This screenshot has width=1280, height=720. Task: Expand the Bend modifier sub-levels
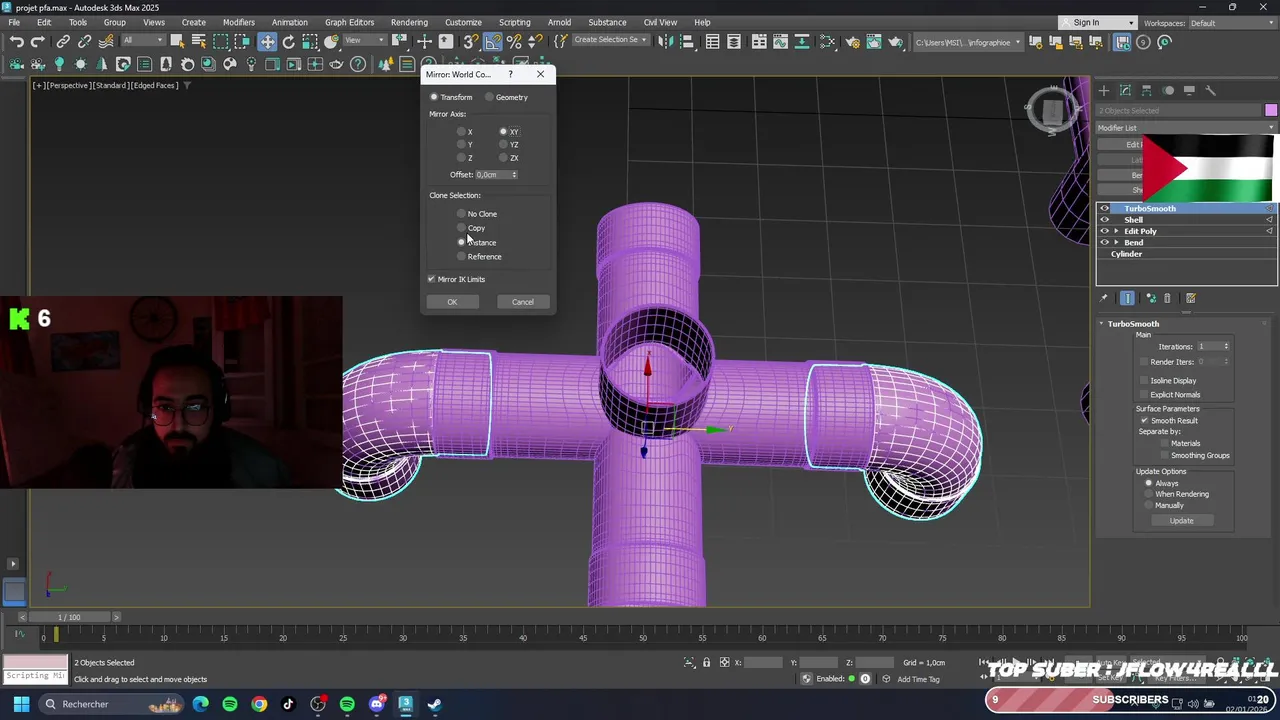click(1116, 243)
